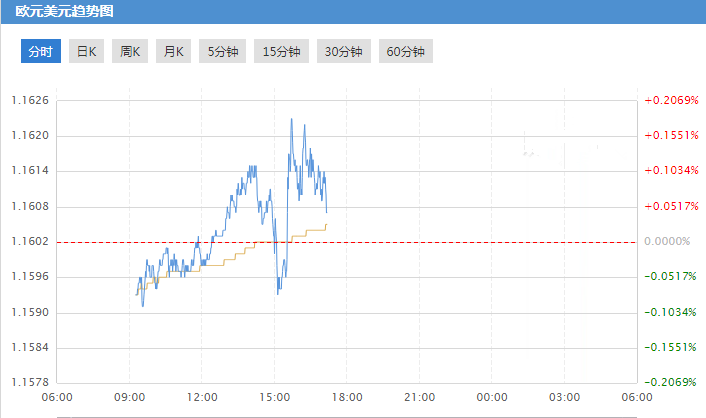
Task: Click the 00:00 time axis label
Action: [493, 397]
